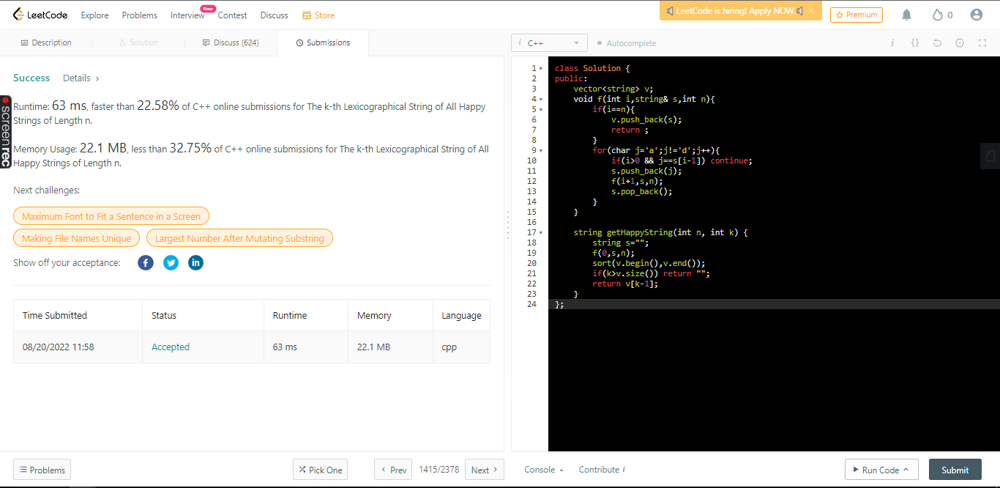
Task: Share acceptance on LinkedIn
Action: pos(196,263)
